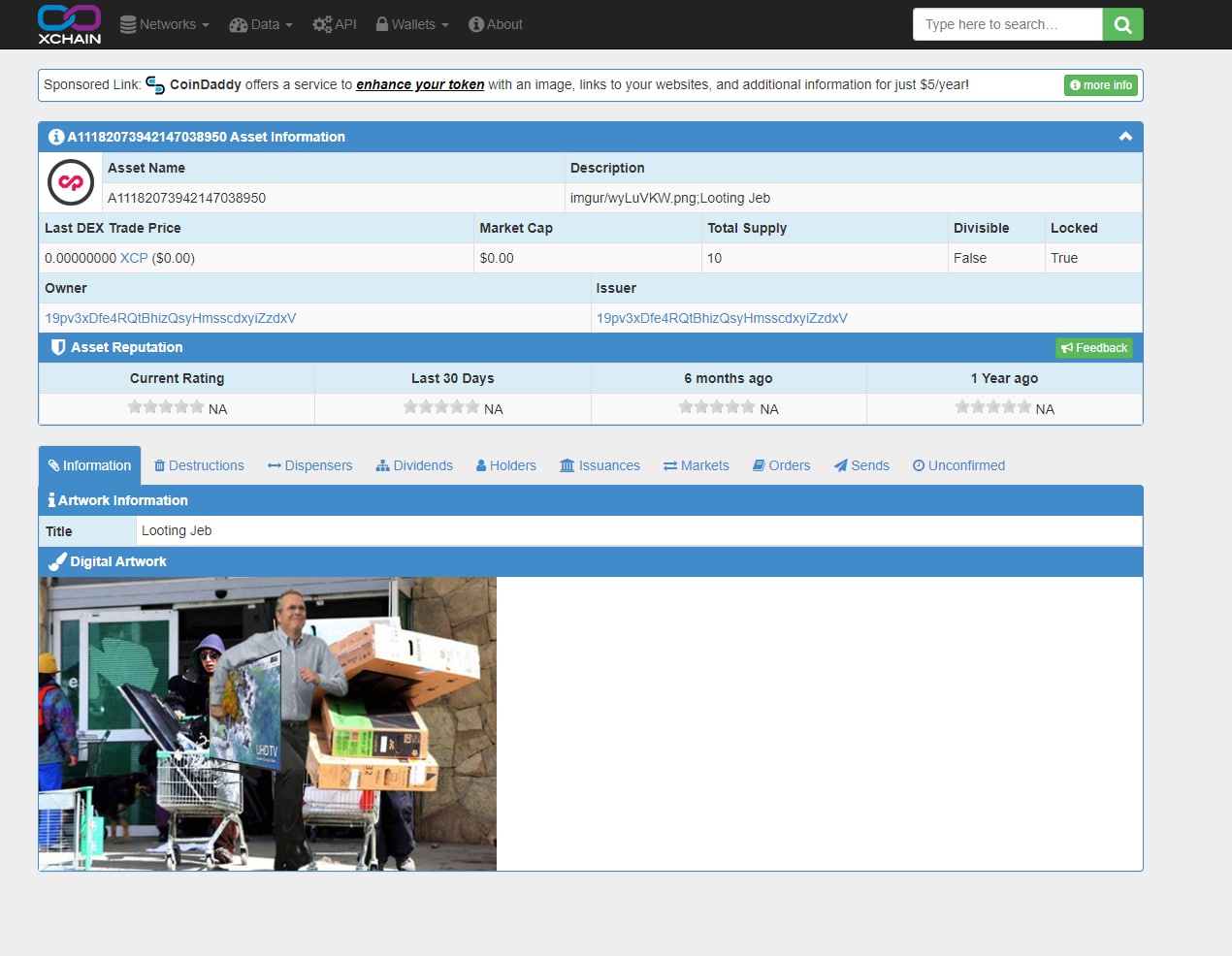Image resolution: width=1232 pixels, height=956 pixels.
Task: Switch to the Destructions tab
Action: pos(199,465)
